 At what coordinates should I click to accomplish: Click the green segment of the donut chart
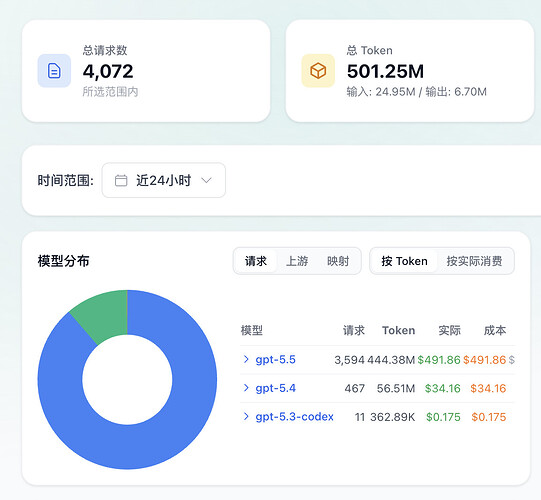coord(104,314)
